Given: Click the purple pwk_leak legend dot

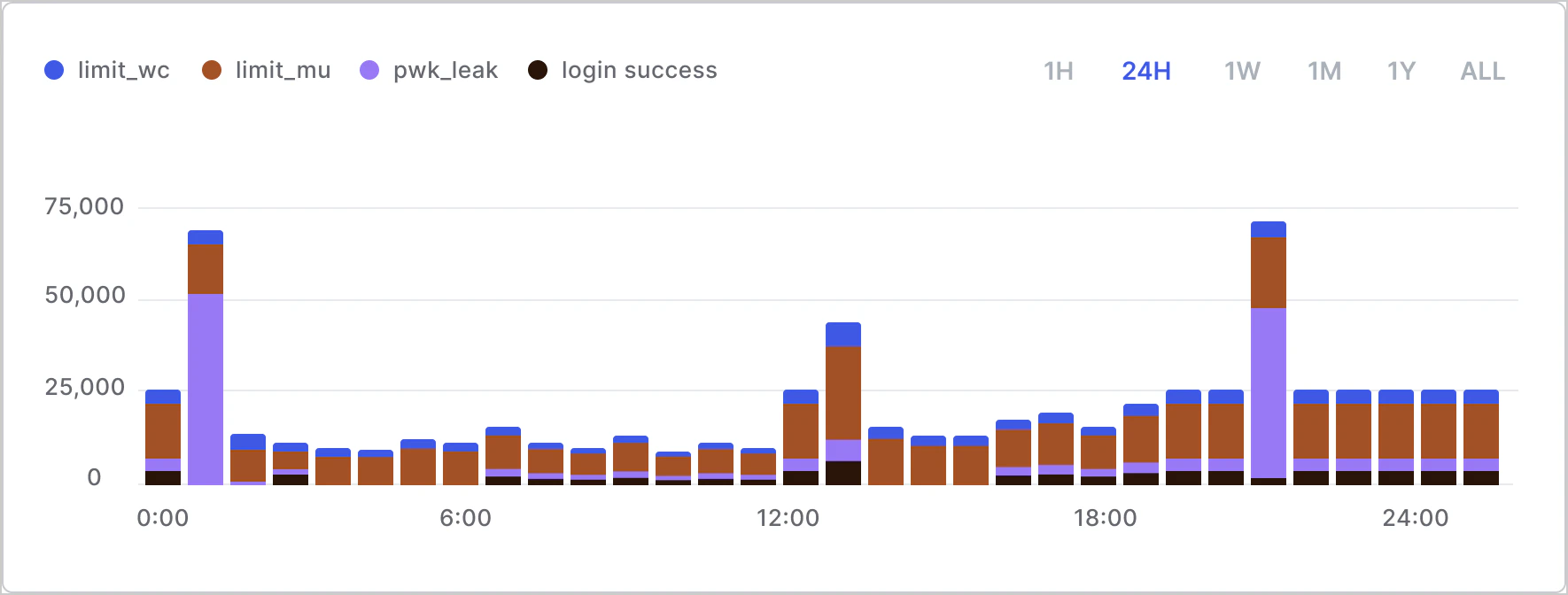Looking at the screenshot, I should (x=369, y=70).
